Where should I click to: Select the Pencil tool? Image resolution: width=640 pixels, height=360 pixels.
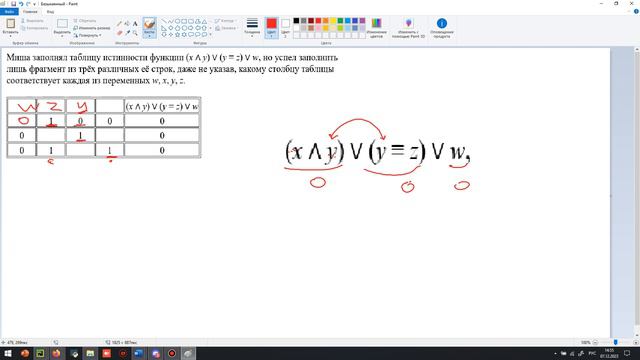(x=119, y=24)
